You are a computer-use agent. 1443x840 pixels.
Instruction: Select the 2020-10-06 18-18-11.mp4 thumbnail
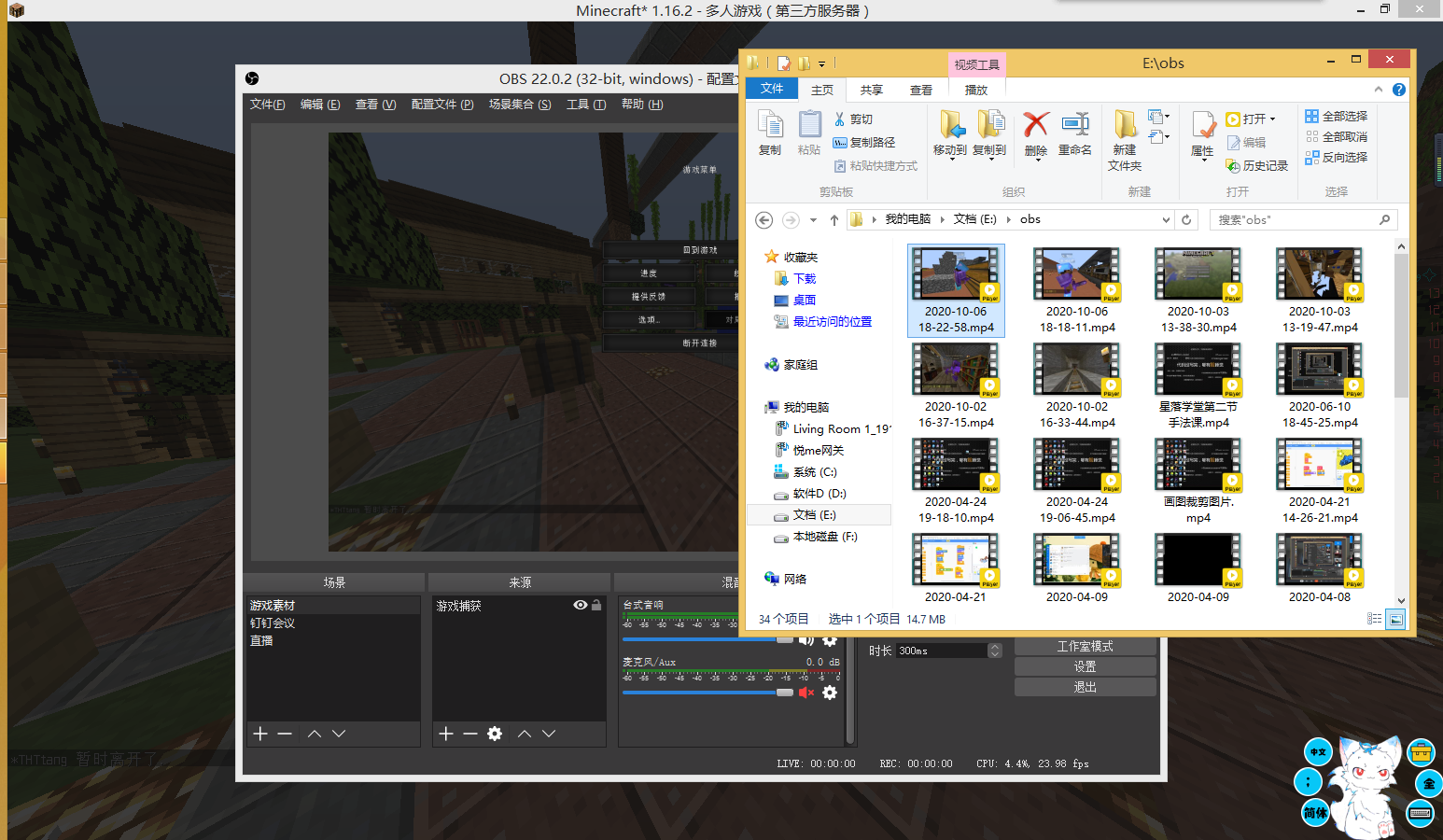click(1077, 291)
